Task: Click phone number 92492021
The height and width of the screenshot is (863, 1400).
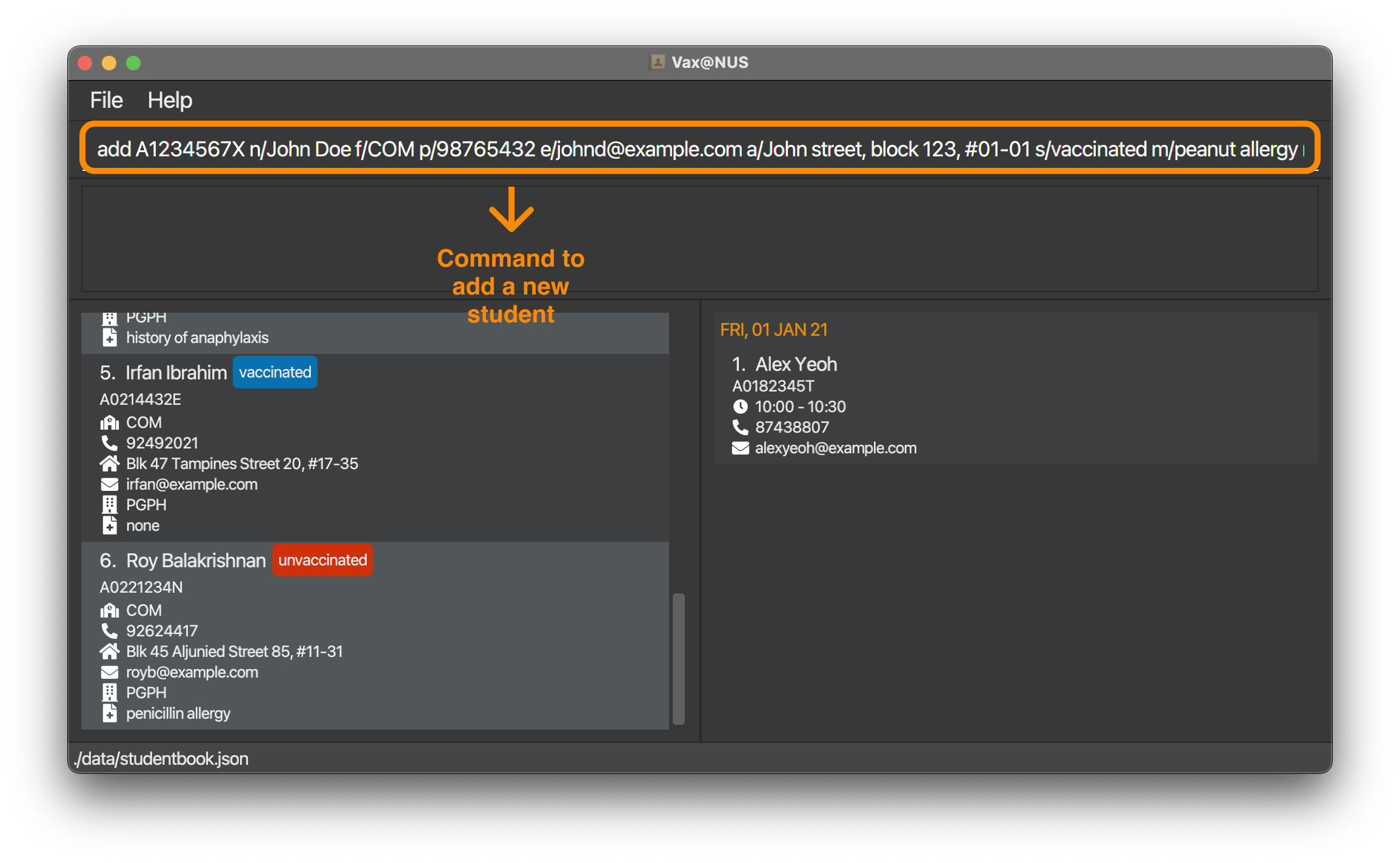Action: [162, 443]
